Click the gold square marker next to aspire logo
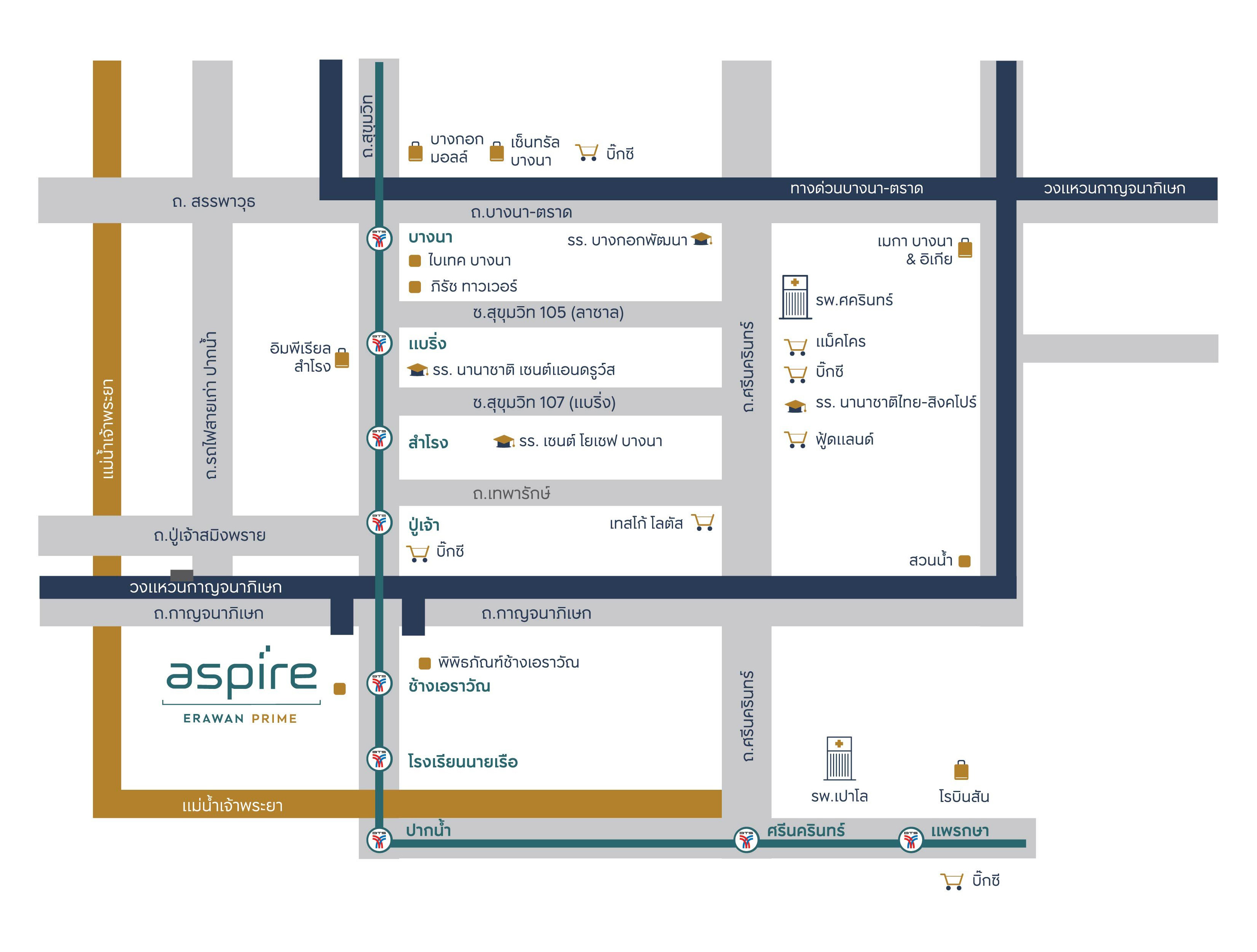Viewport: 1257px width, 952px height. (x=339, y=689)
